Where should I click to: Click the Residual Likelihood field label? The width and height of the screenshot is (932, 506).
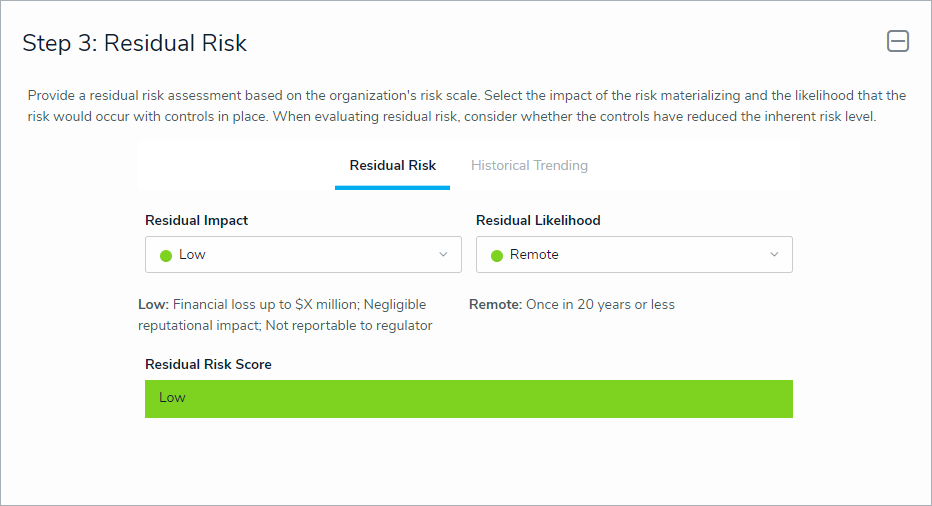pos(538,220)
